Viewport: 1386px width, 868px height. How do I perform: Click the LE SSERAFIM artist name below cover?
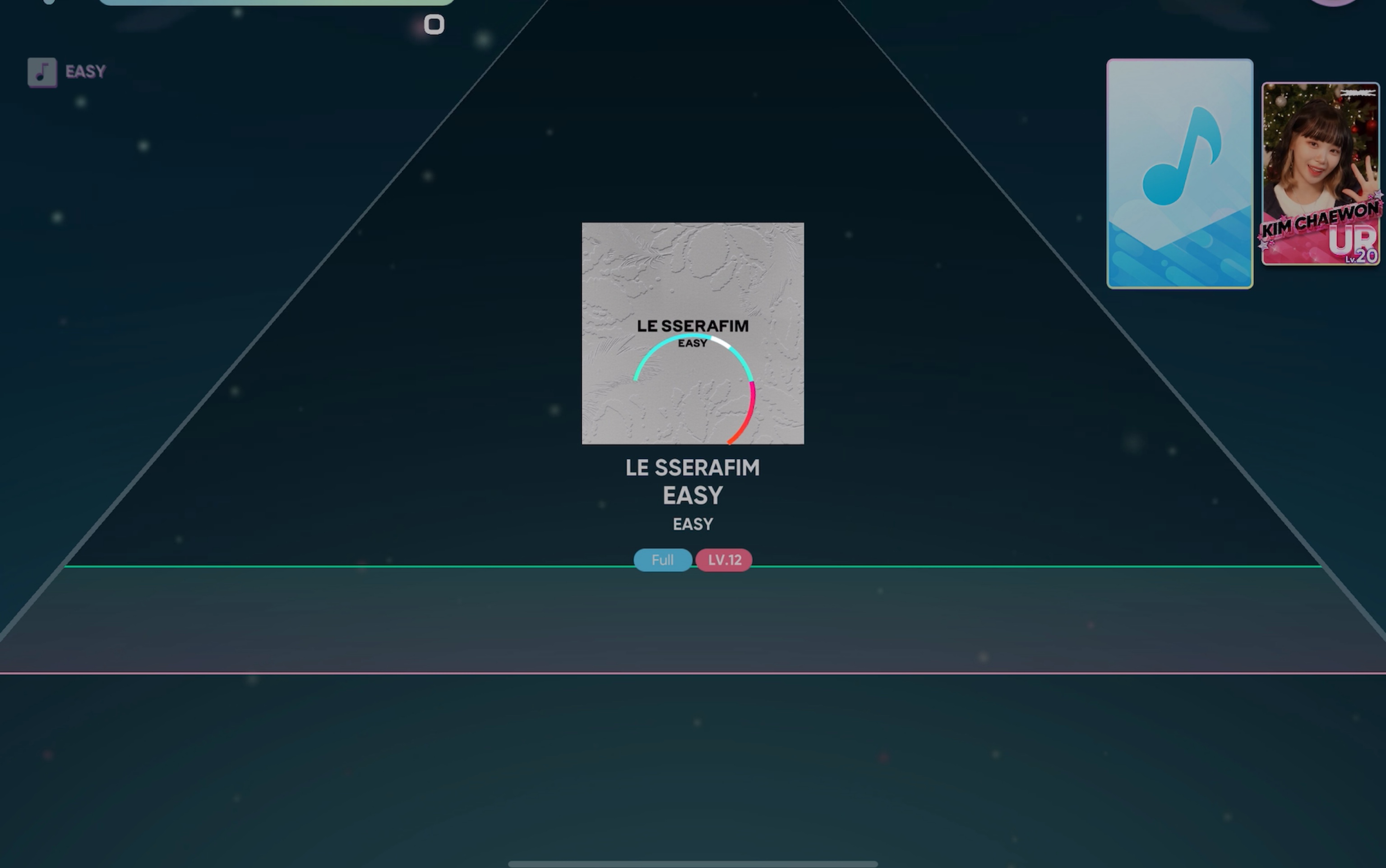tap(693, 468)
